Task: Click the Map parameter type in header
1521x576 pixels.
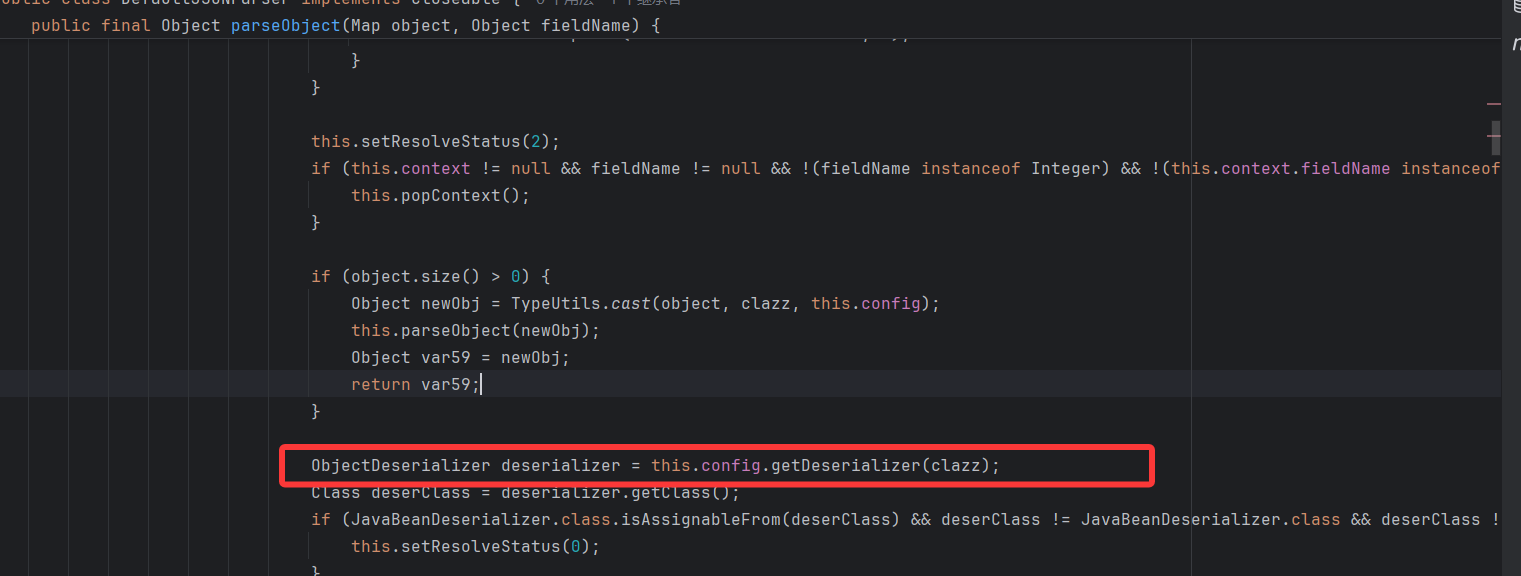Action: 365,25
